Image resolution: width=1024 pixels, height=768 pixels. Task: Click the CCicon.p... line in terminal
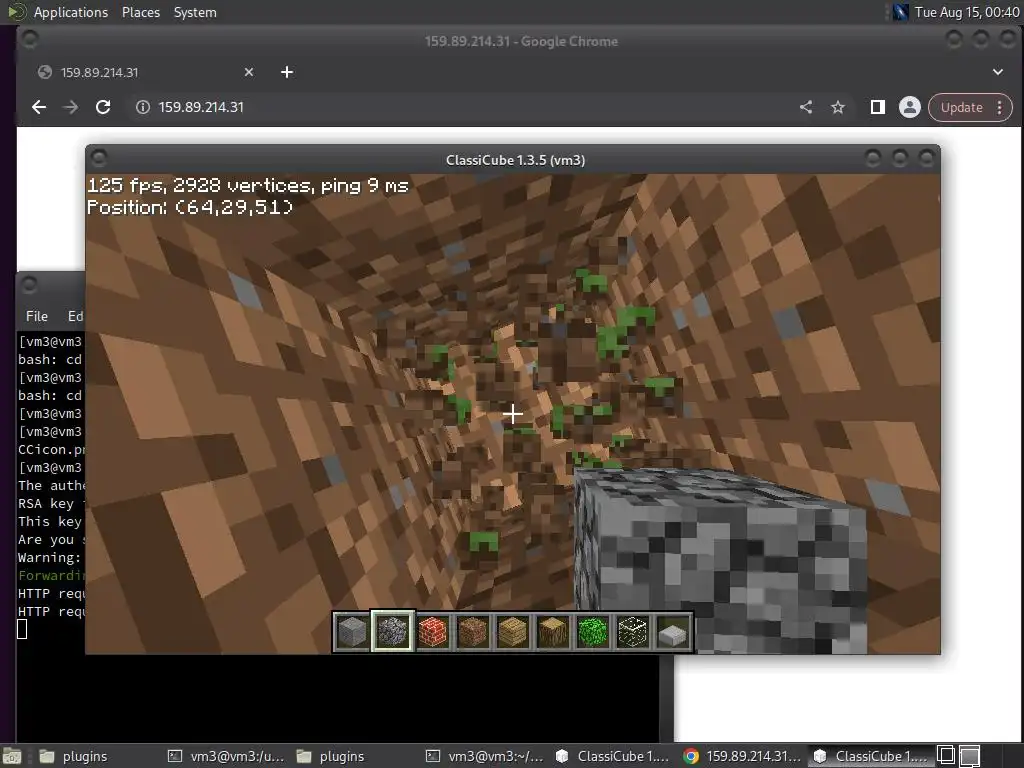point(51,449)
